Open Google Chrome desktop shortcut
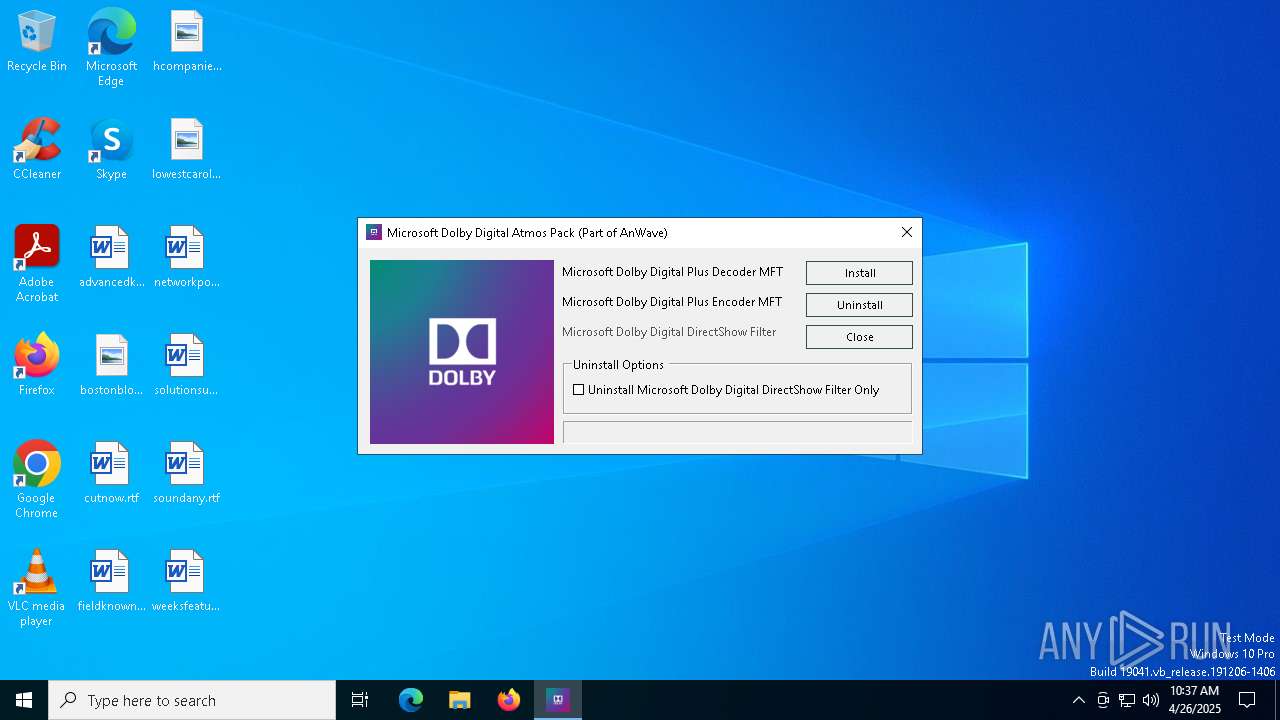This screenshot has height=720, width=1280. pyautogui.click(x=37, y=480)
